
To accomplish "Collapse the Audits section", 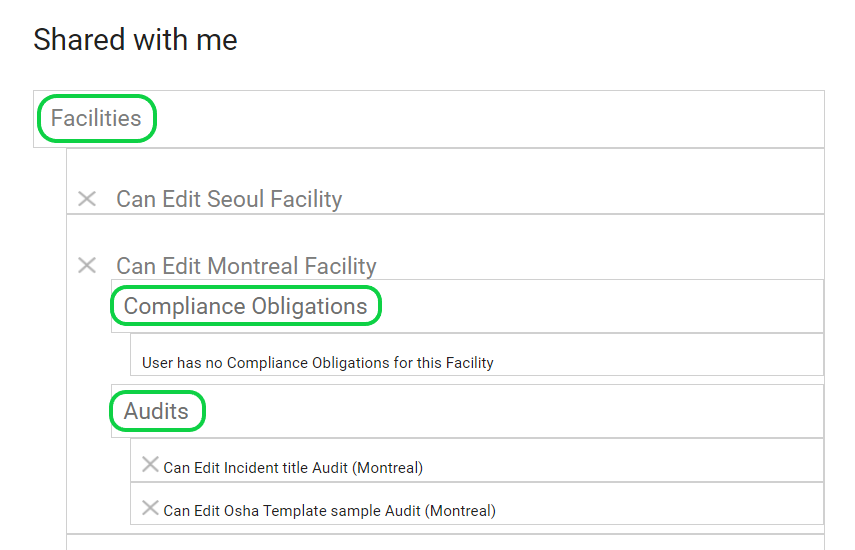I will pos(156,411).
